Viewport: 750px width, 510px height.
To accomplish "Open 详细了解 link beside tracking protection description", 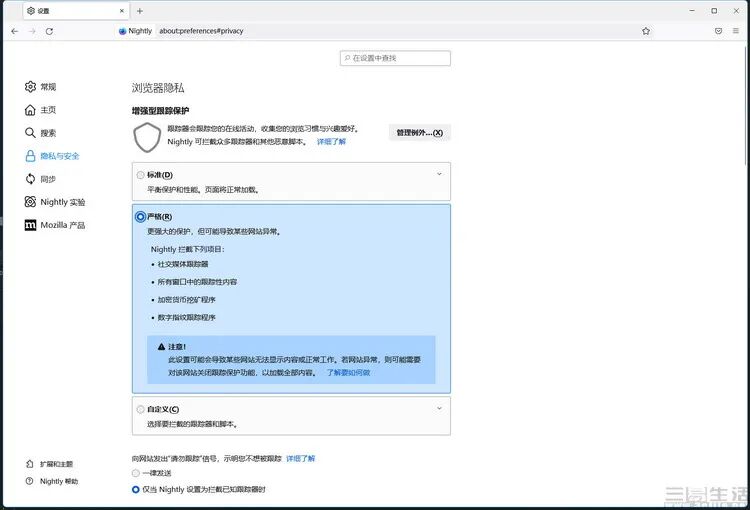I will pos(331,142).
